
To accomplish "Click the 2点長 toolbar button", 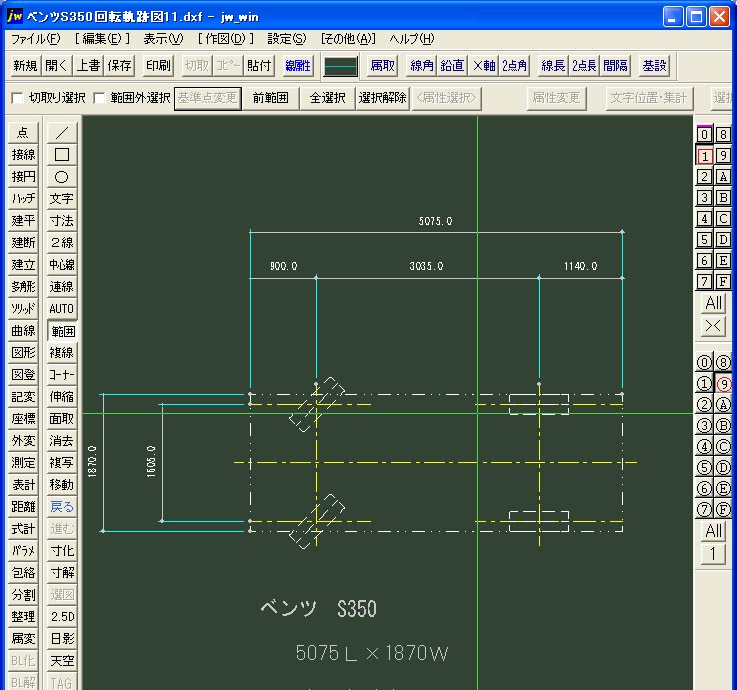I will [x=584, y=66].
